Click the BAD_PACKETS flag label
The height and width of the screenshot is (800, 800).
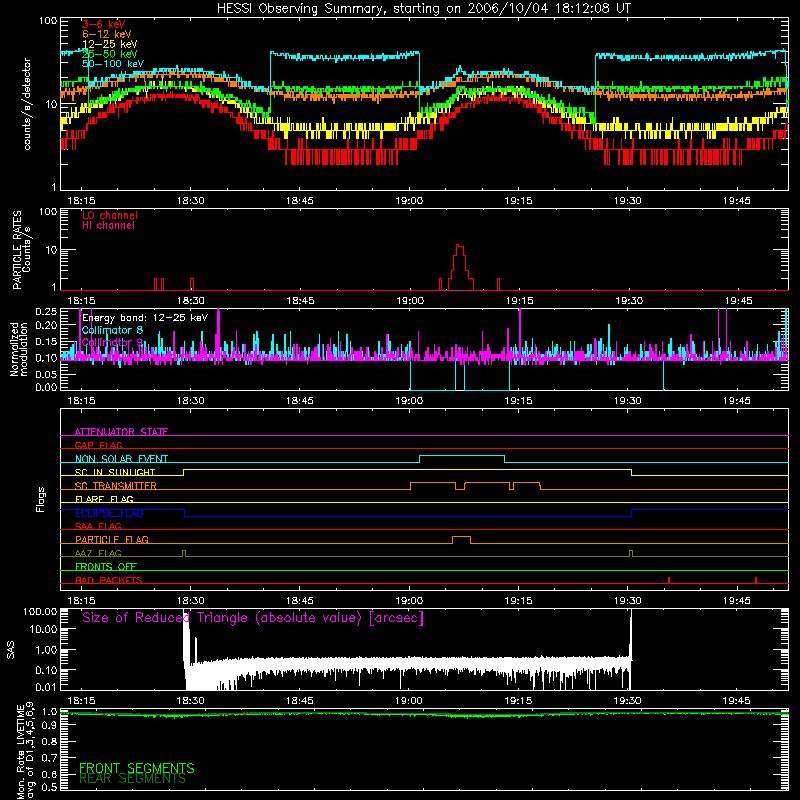pos(109,580)
